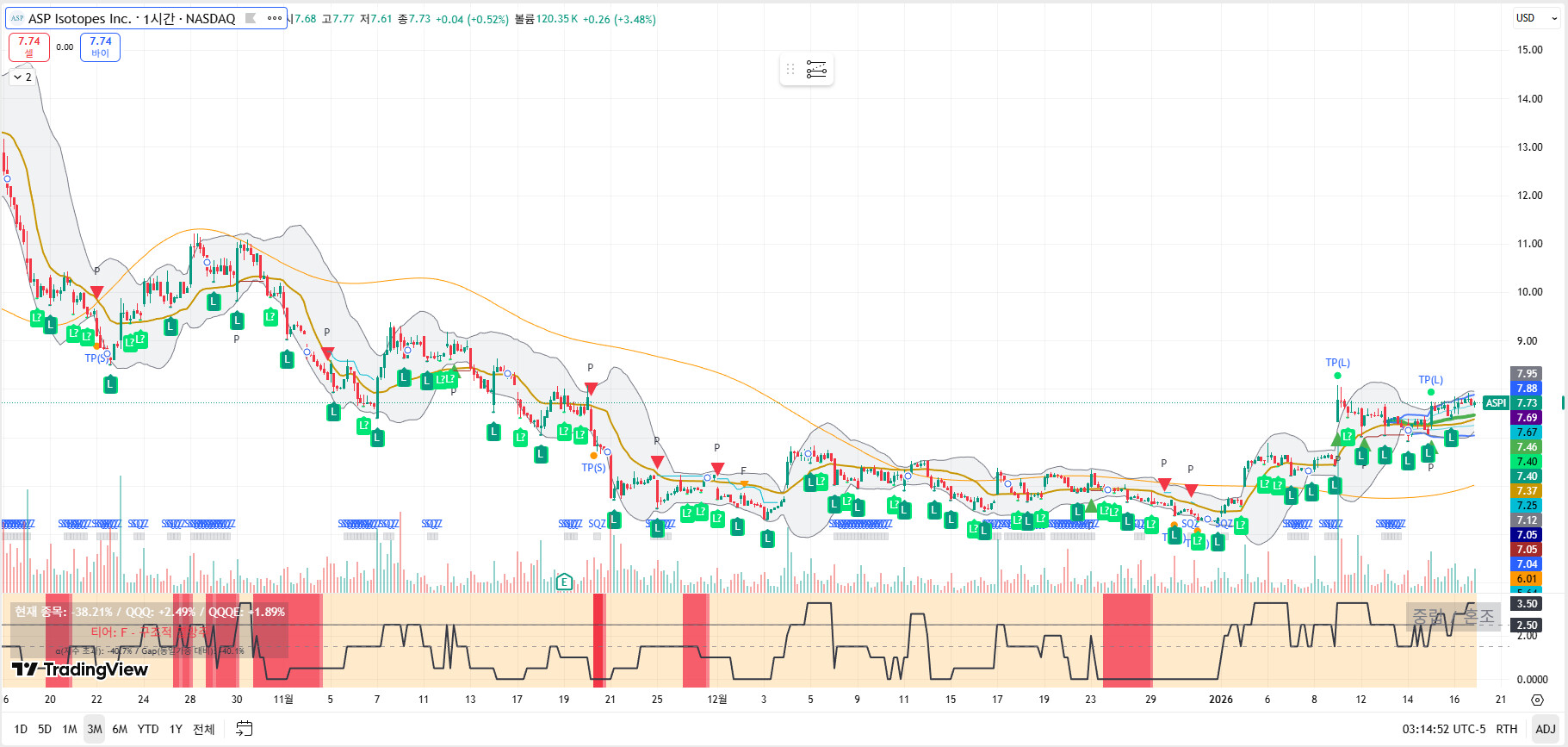Click the floating toolbar settings icon
Image resolution: width=1568 pixels, height=747 pixels.
coord(816,69)
